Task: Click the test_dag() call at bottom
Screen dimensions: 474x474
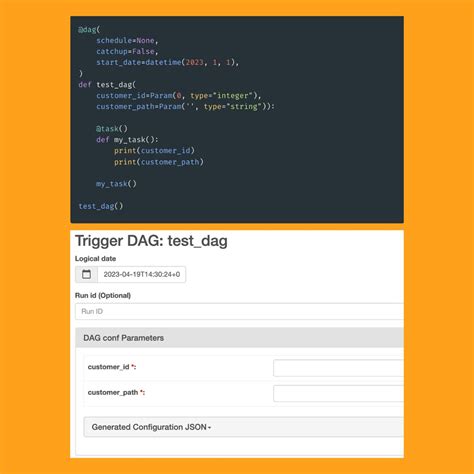Action: pos(101,206)
